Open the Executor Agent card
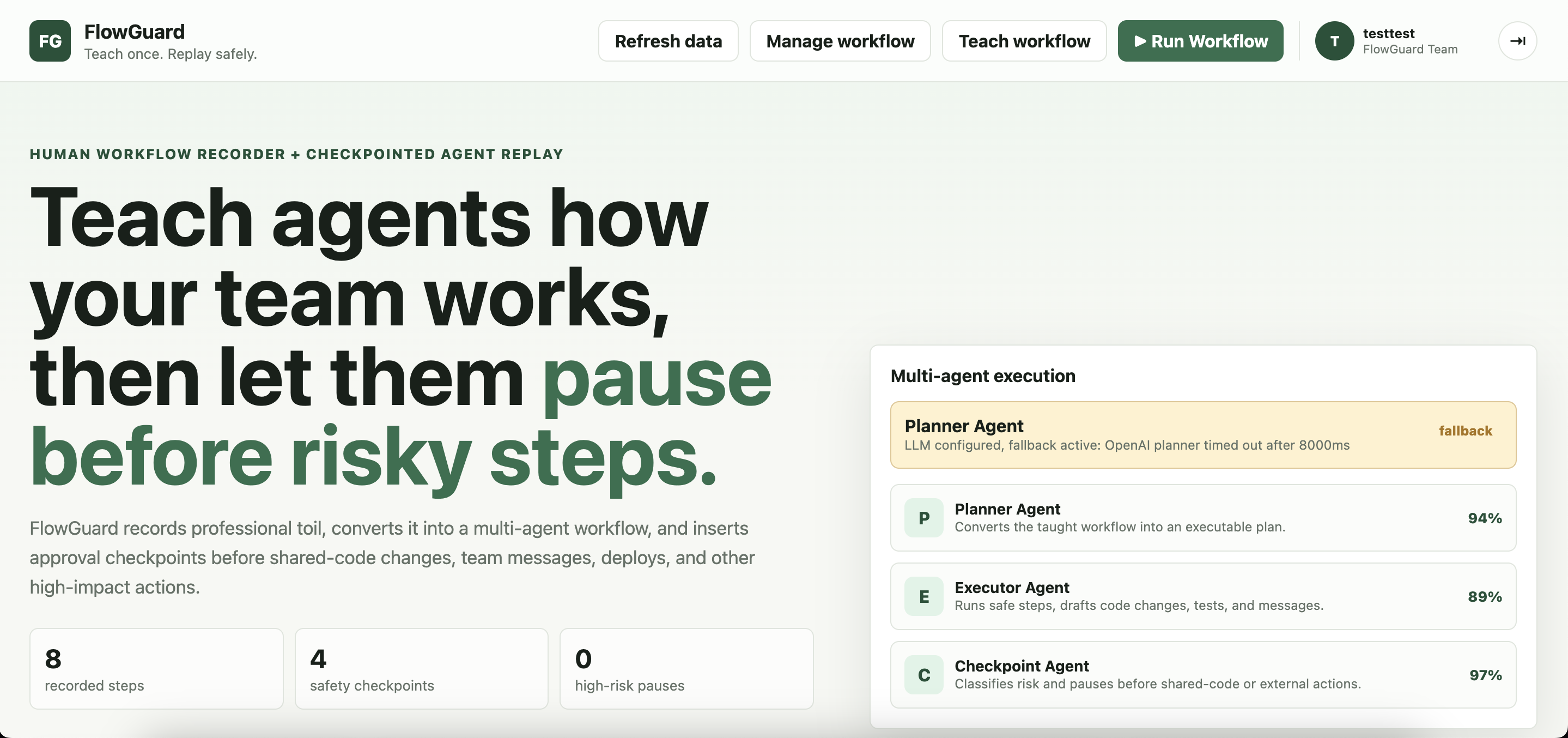The image size is (1568, 738). [x=1202, y=596]
